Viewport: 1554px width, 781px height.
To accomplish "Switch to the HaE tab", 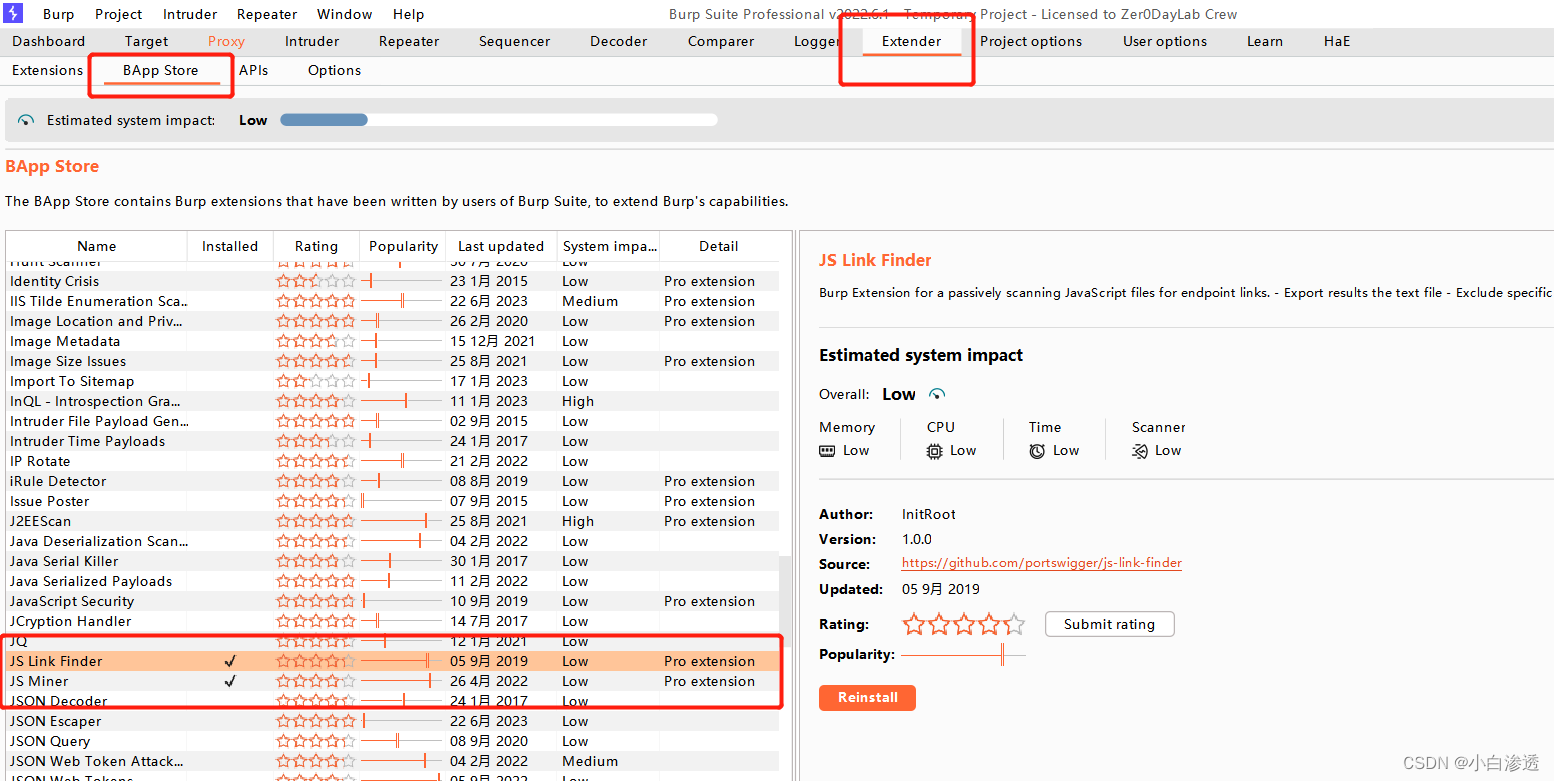I will pyautogui.click(x=1337, y=41).
